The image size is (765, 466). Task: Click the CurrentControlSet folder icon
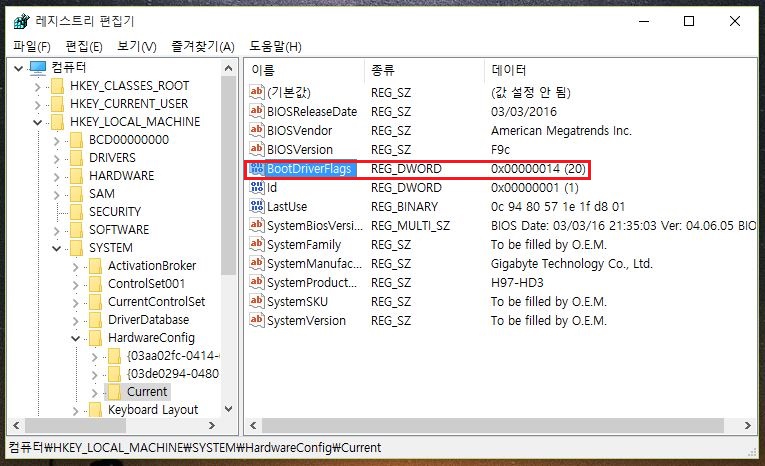(96, 302)
